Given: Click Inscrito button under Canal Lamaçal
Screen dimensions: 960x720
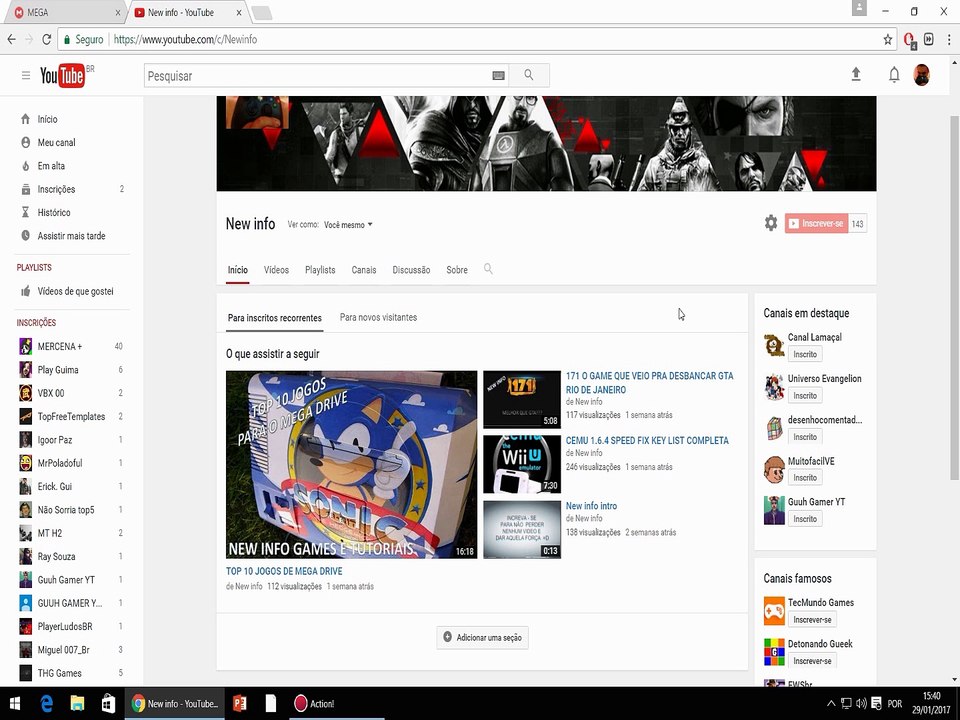Looking at the screenshot, I should click(804, 354).
